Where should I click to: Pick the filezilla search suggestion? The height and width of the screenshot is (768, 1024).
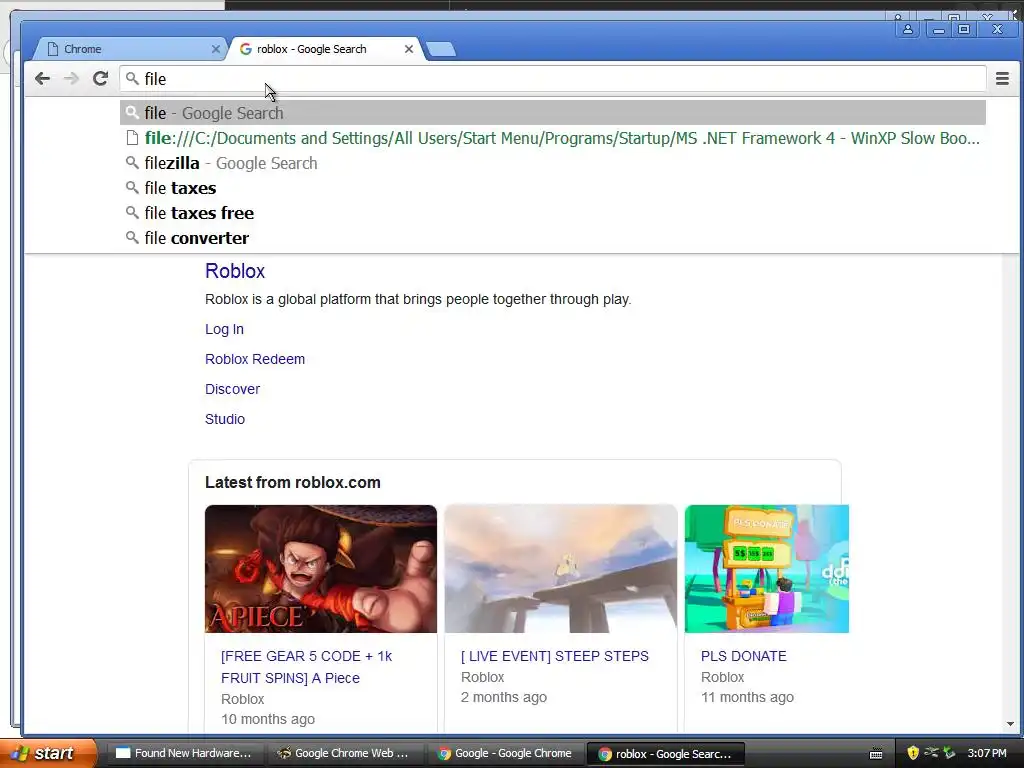552,163
